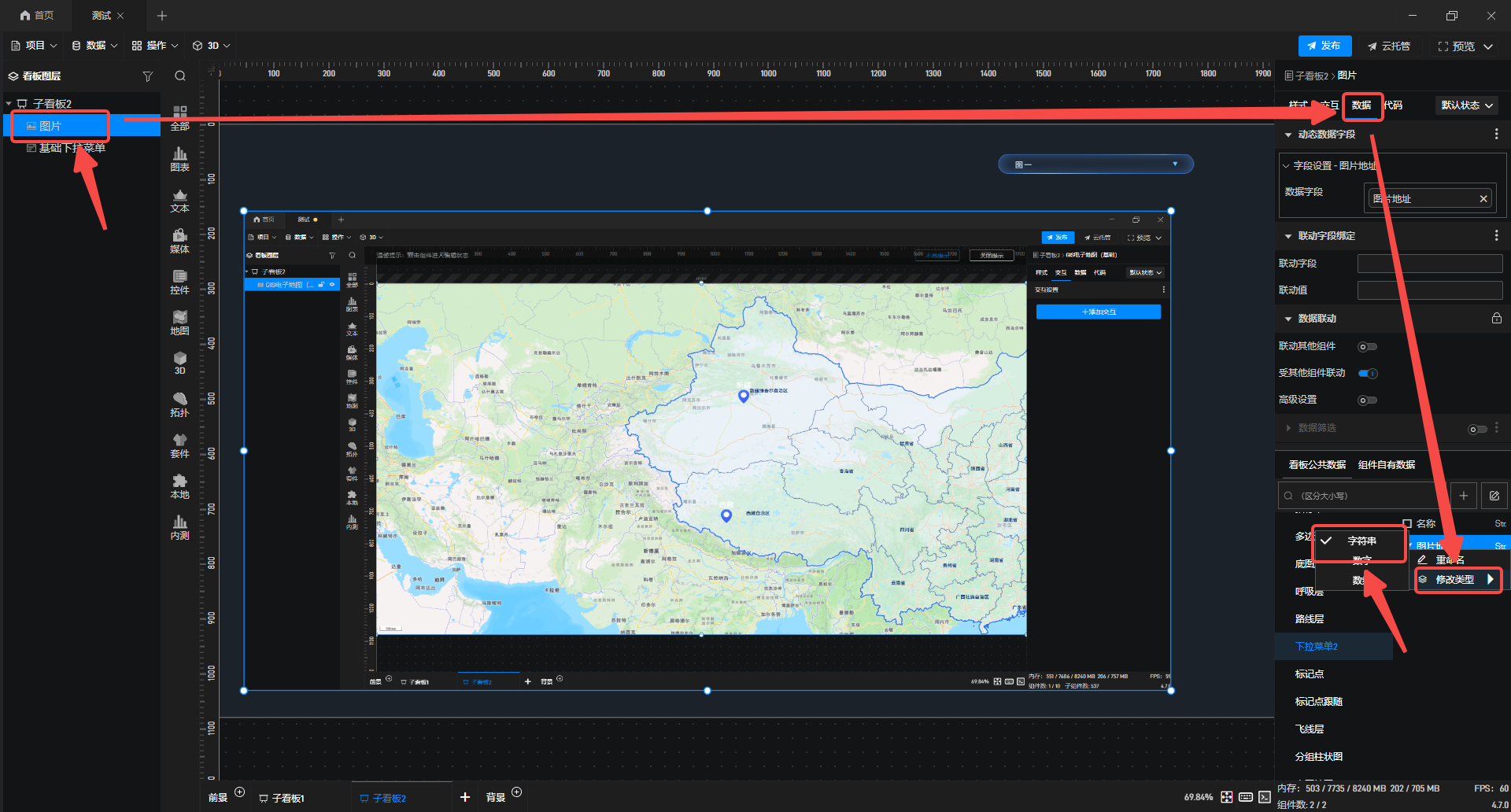
Task: Disable the 受其他组件联动 switch
Action: point(1368,374)
